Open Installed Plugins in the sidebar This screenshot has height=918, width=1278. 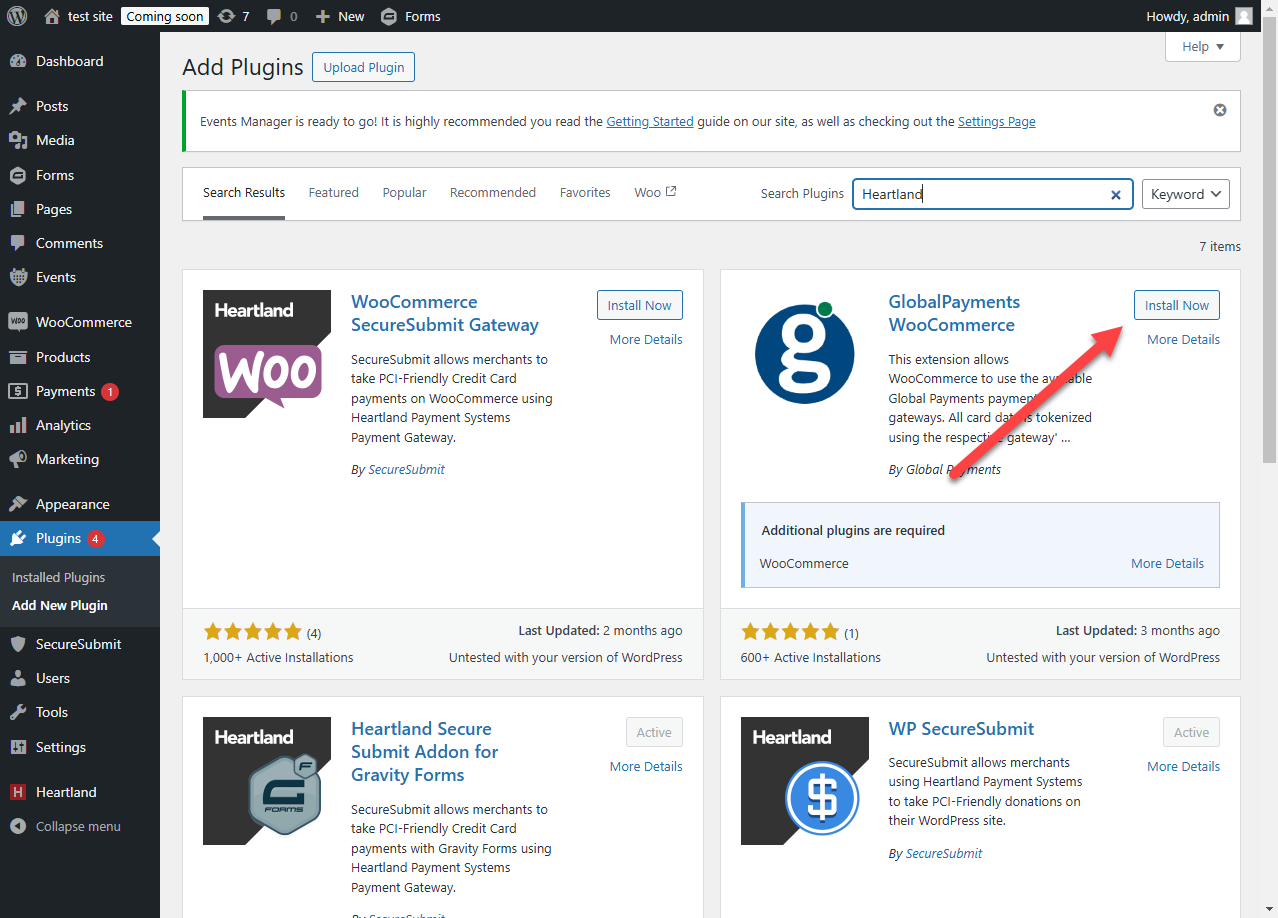58,578
